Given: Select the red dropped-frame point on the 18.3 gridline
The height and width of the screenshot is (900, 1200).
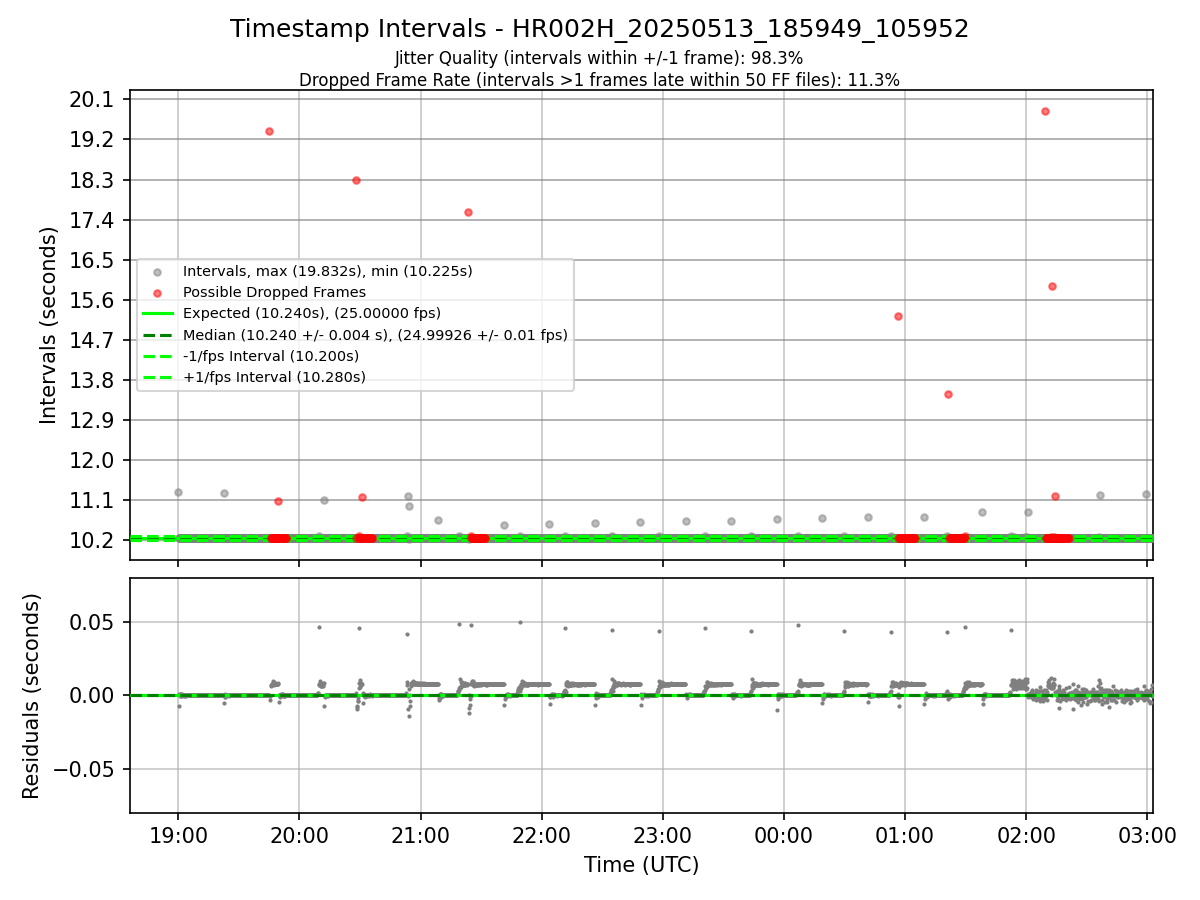Looking at the screenshot, I should click(356, 180).
